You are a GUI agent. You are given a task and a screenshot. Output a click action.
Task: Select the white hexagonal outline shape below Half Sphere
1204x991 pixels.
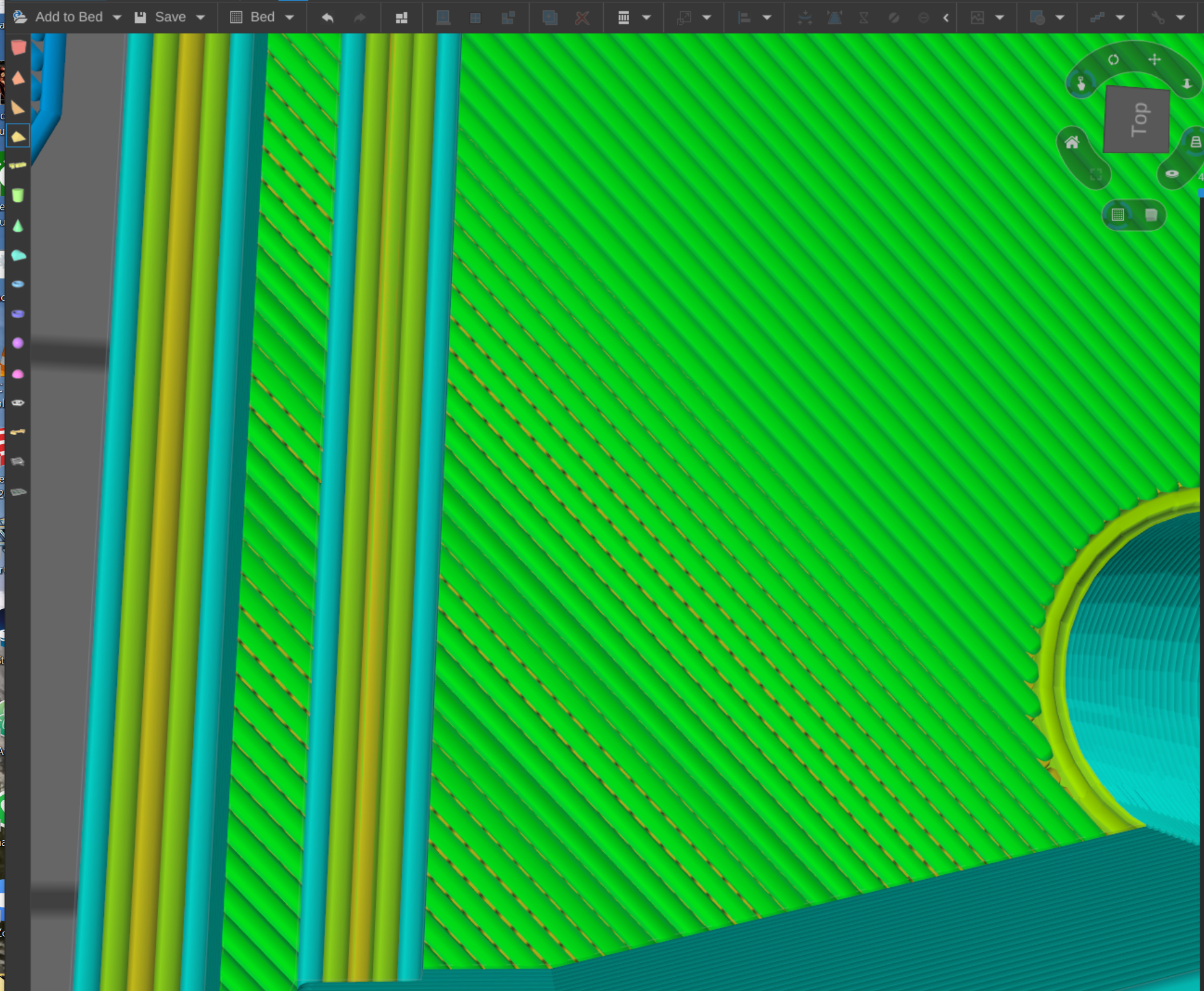(x=18, y=403)
